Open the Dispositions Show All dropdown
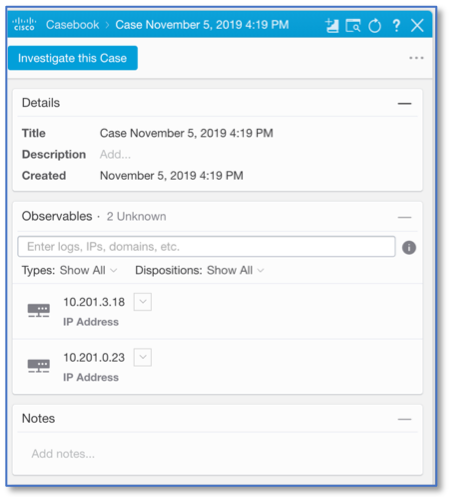 (235, 270)
